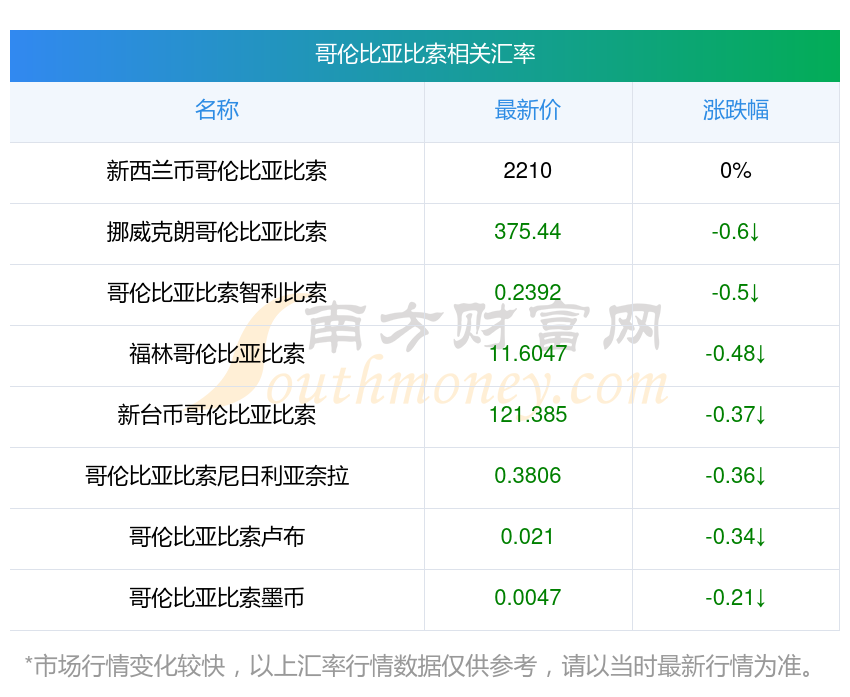Select the row name 挪威克朗哥伦比亚比索
The image size is (850, 697).
217,232
